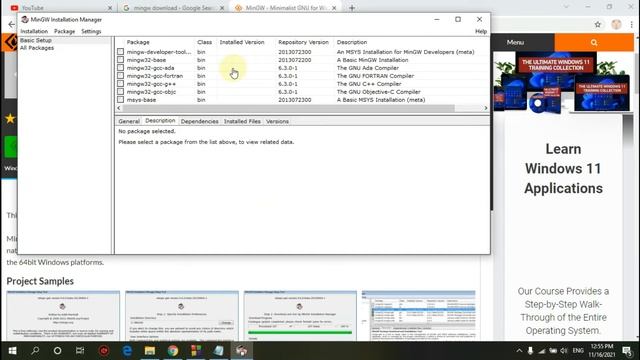Image resolution: width=640 pixels, height=360 pixels.
Task: Open the notepad-like app on taskbar
Action: tap(218, 351)
